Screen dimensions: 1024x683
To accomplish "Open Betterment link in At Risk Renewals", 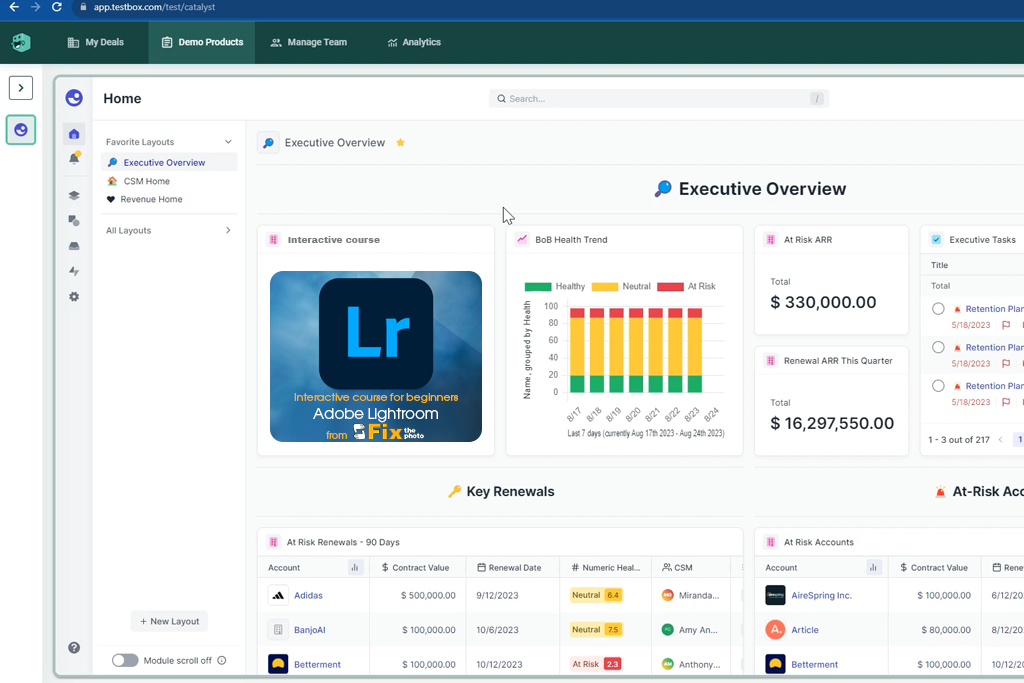I will [317, 665].
